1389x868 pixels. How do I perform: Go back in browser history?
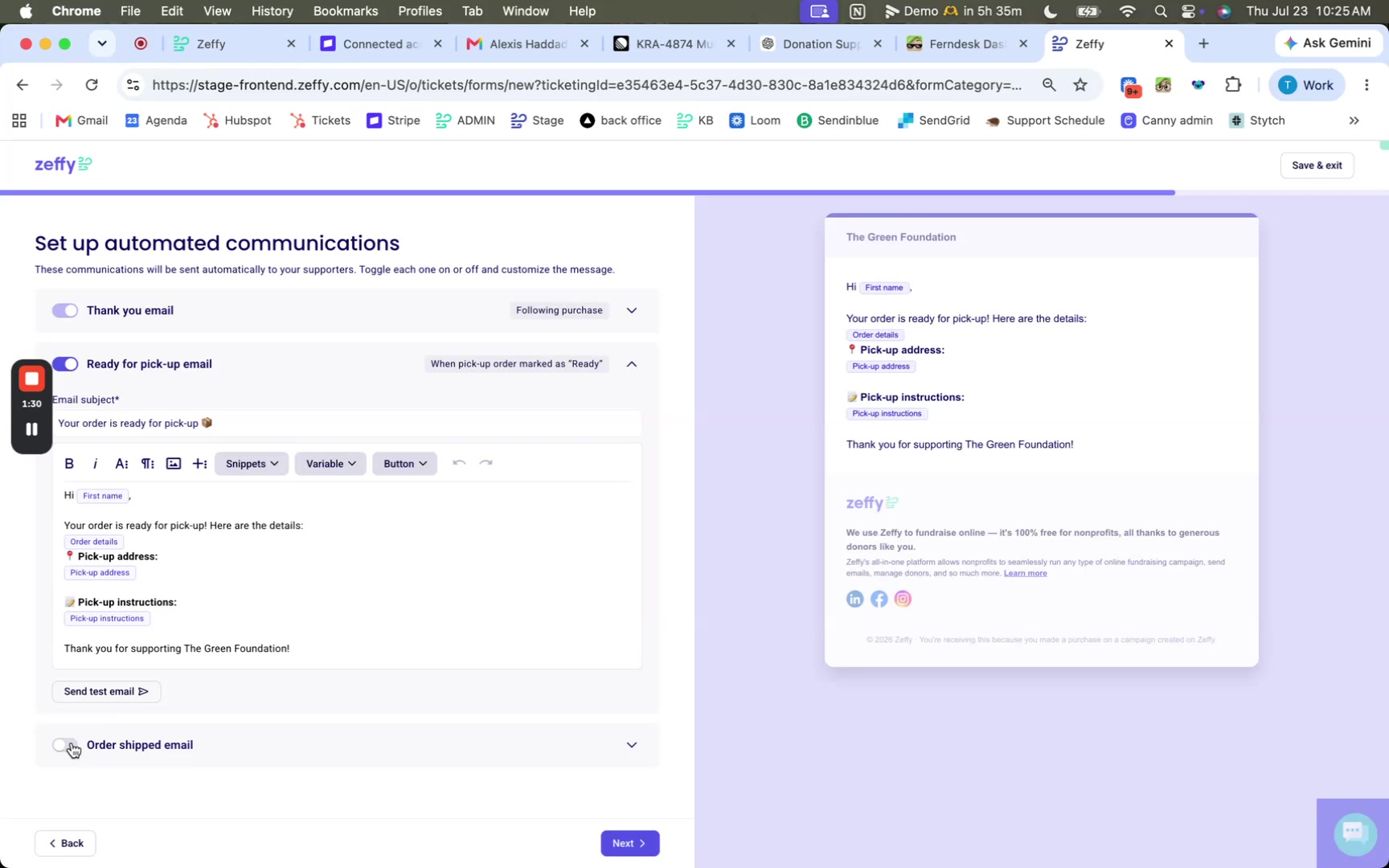[x=22, y=85]
